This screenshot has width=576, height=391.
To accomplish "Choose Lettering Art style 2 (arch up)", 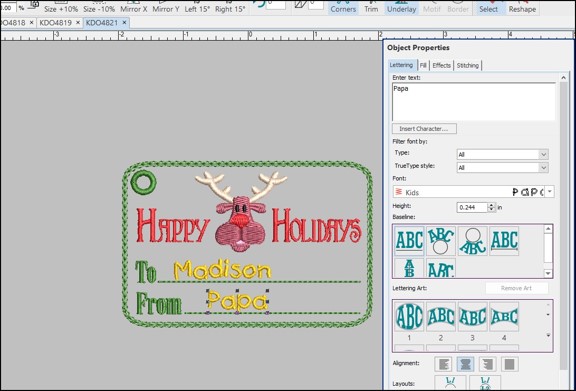I will [441, 317].
